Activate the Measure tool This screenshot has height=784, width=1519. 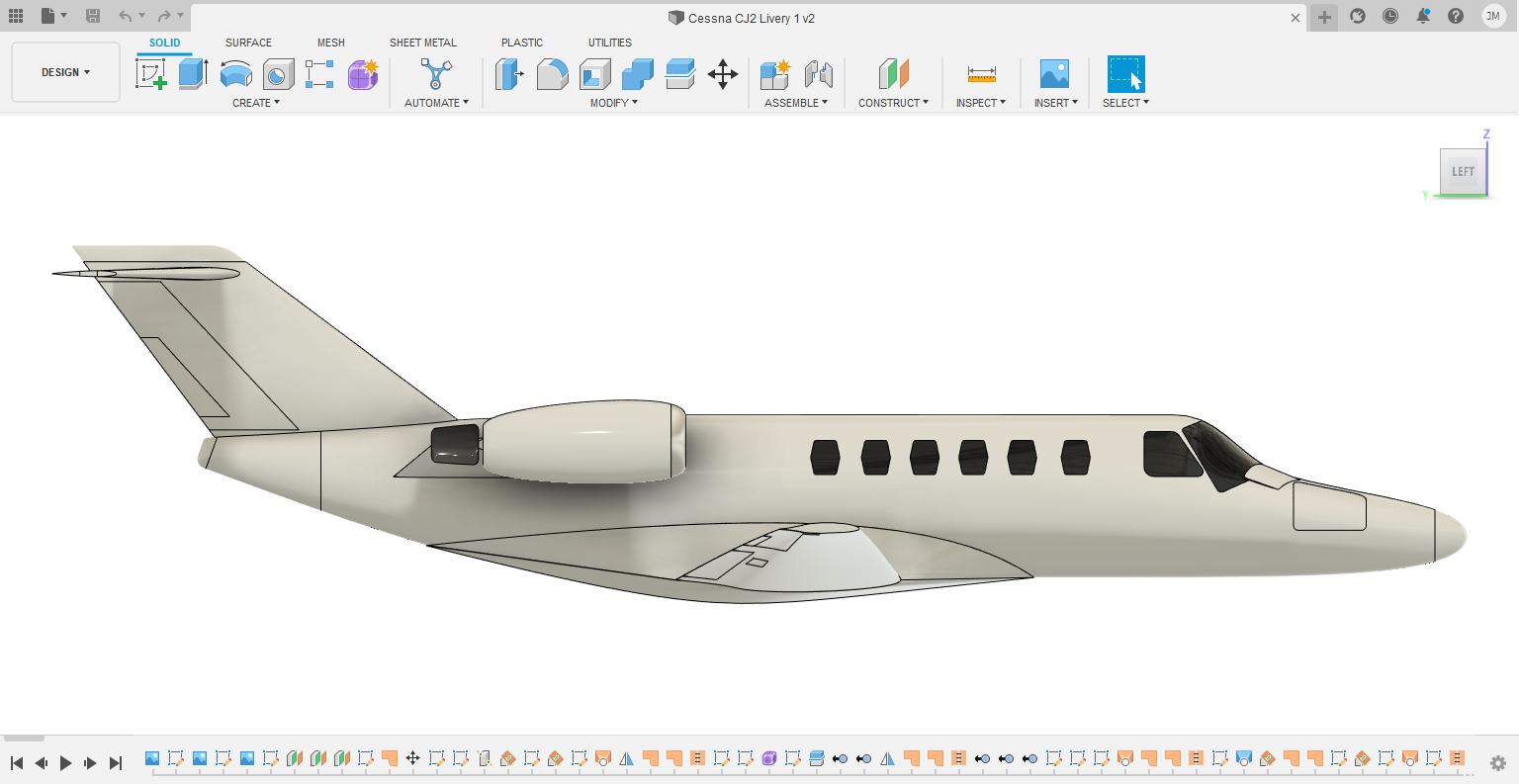pos(981,74)
